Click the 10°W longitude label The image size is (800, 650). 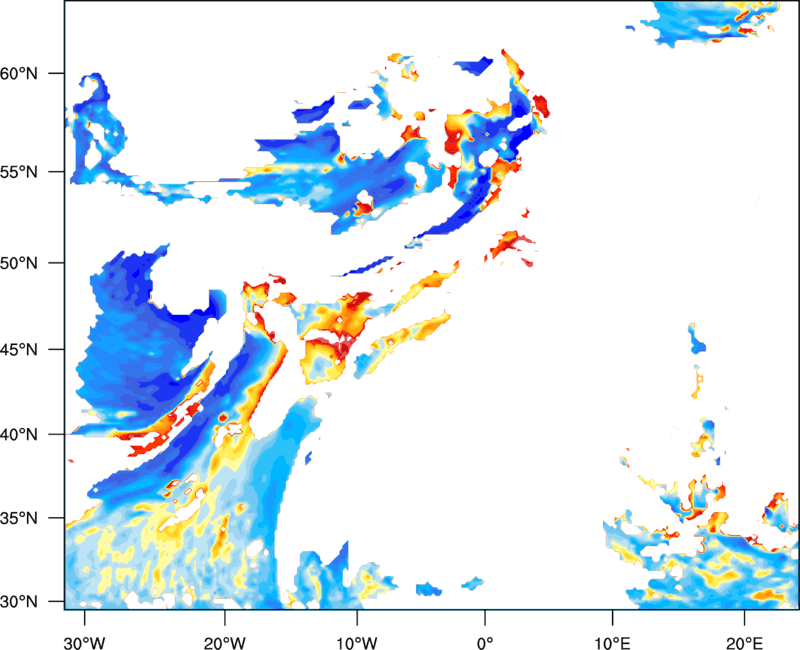(x=357, y=643)
